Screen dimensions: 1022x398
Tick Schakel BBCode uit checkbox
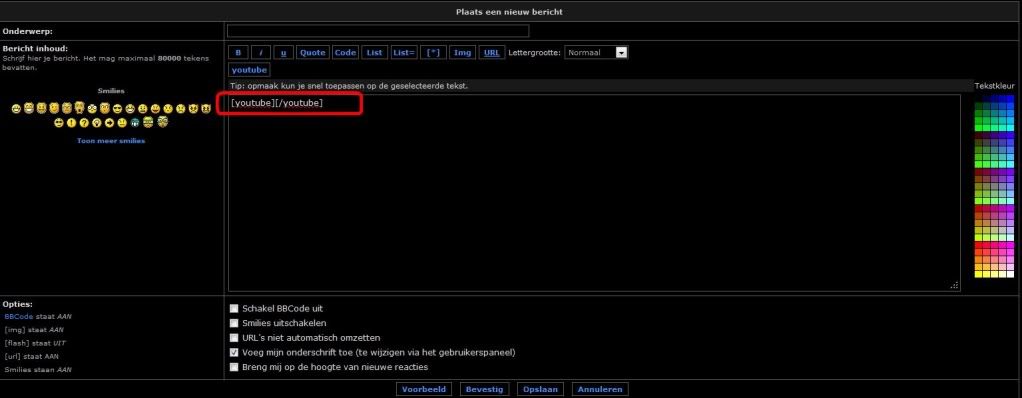click(x=234, y=309)
